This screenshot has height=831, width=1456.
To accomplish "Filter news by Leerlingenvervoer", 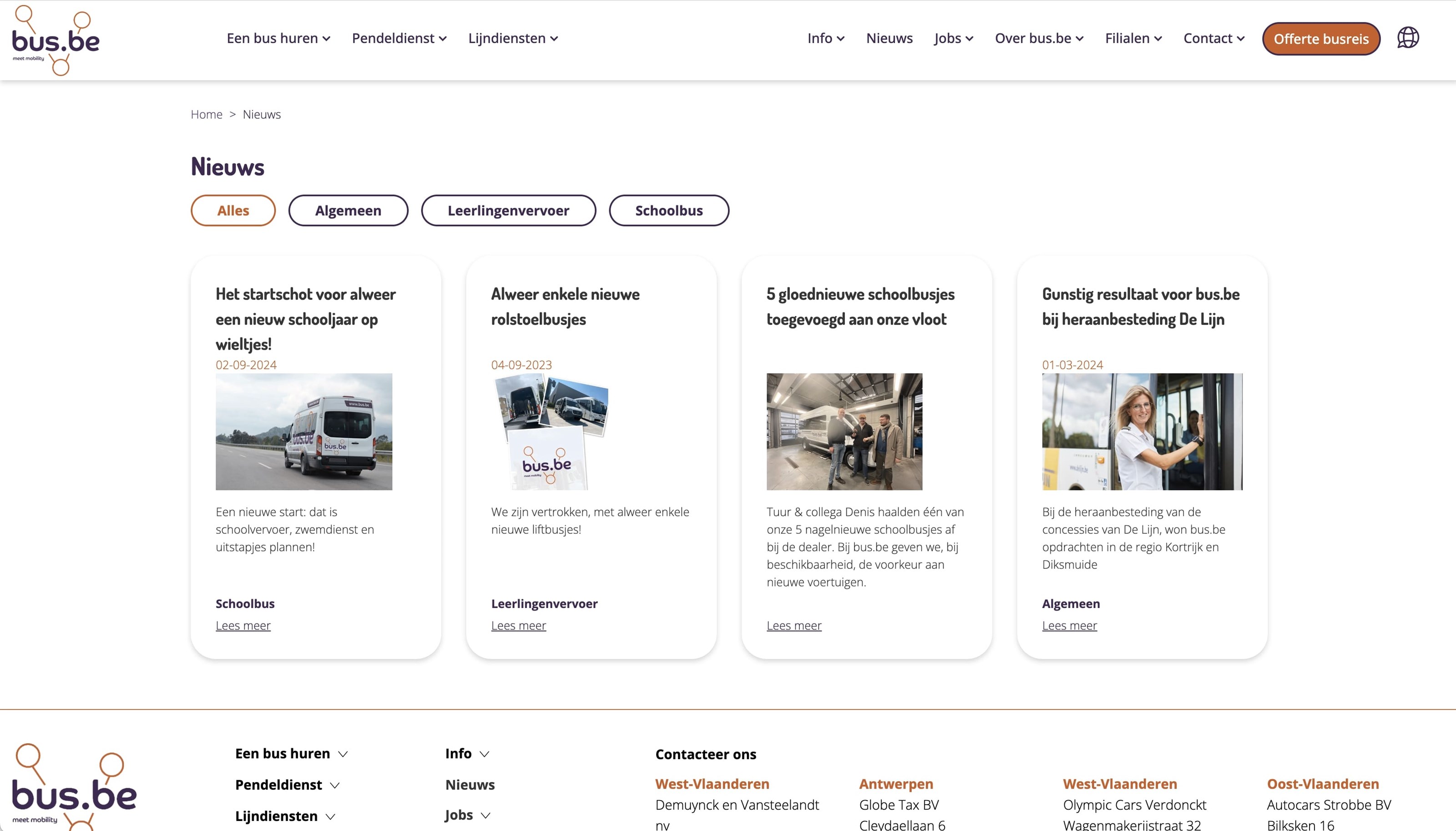I will (x=508, y=211).
